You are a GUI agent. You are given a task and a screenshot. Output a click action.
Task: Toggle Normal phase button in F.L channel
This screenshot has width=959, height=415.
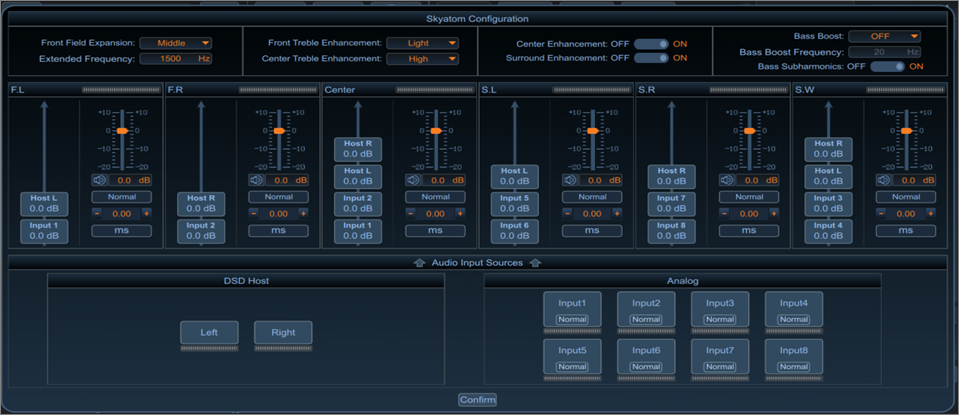tap(122, 197)
